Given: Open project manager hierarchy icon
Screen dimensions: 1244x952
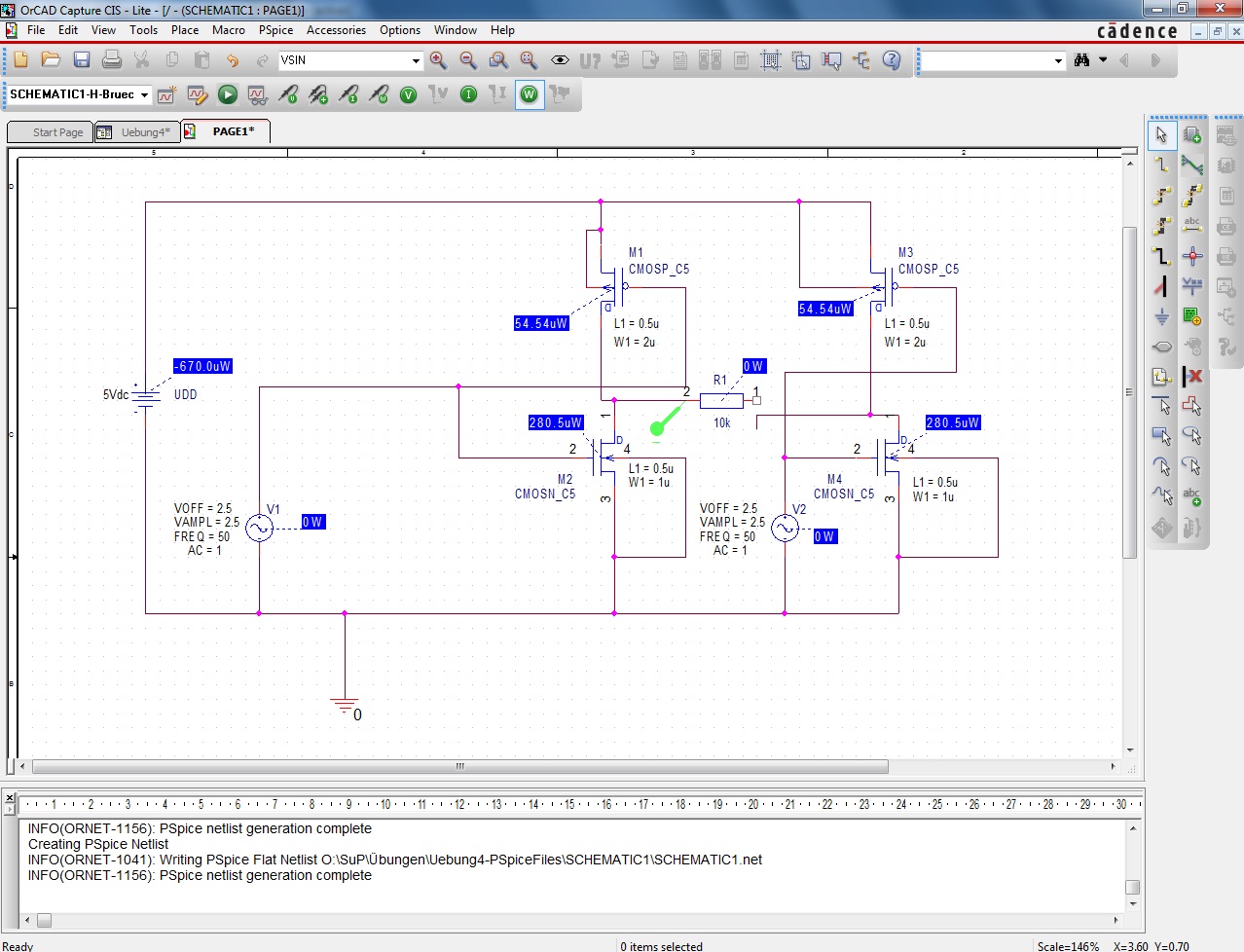Looking at the screenshot, I should (861, 60).
